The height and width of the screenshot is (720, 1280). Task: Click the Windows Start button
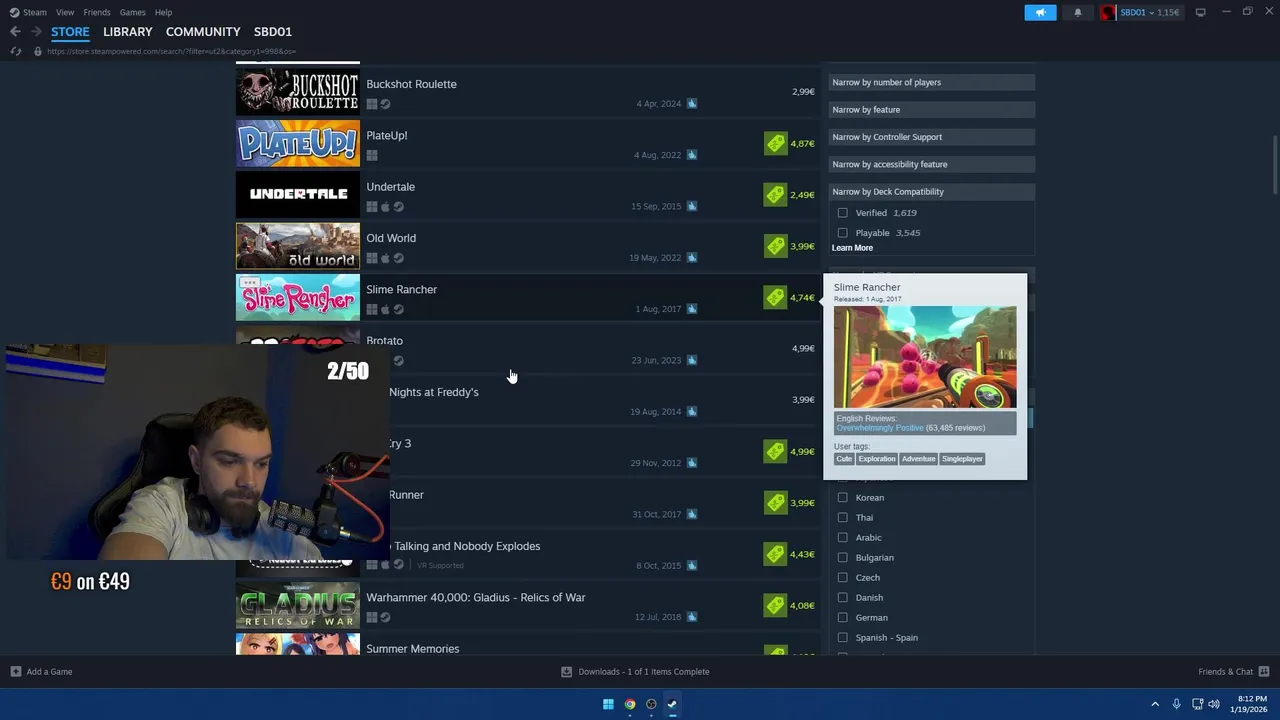pos(608,704)
